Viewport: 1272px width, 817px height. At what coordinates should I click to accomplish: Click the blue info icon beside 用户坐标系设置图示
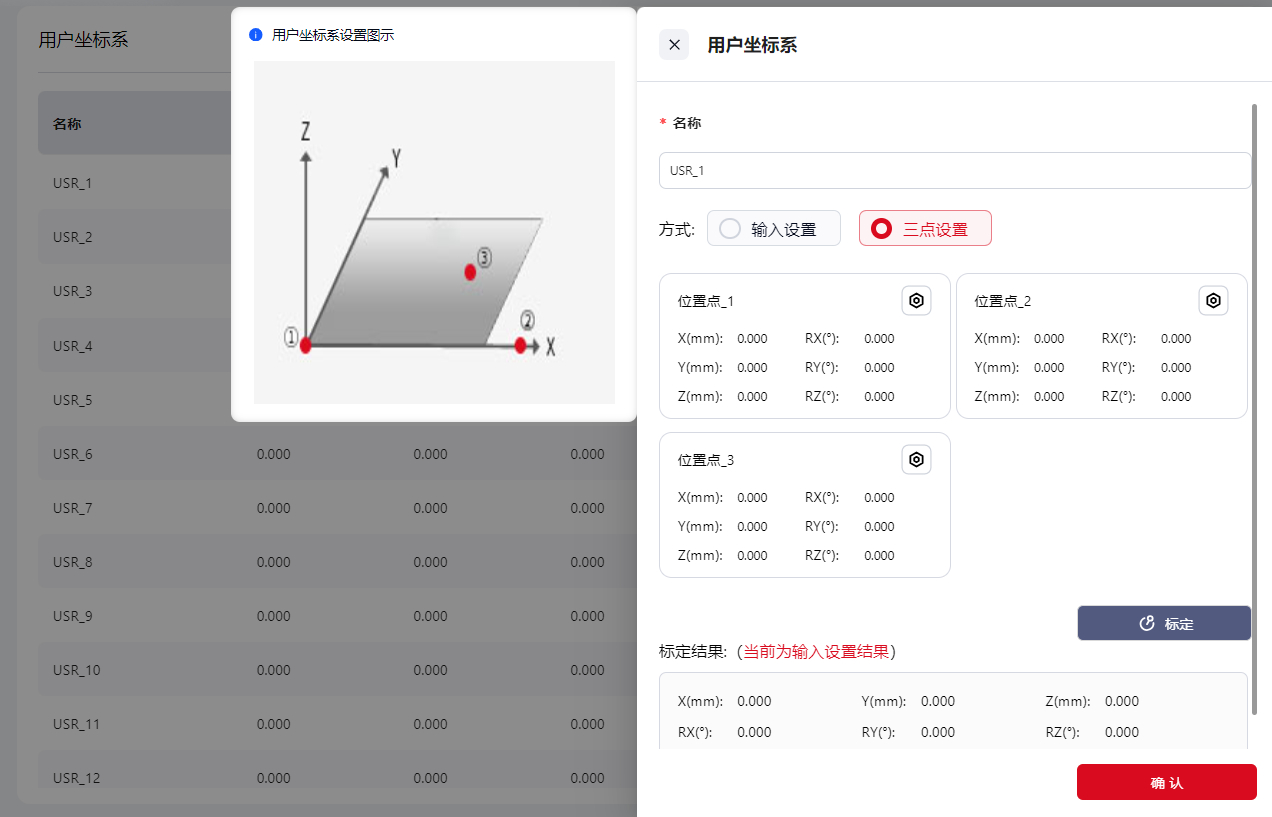click(x=256, y=35)
